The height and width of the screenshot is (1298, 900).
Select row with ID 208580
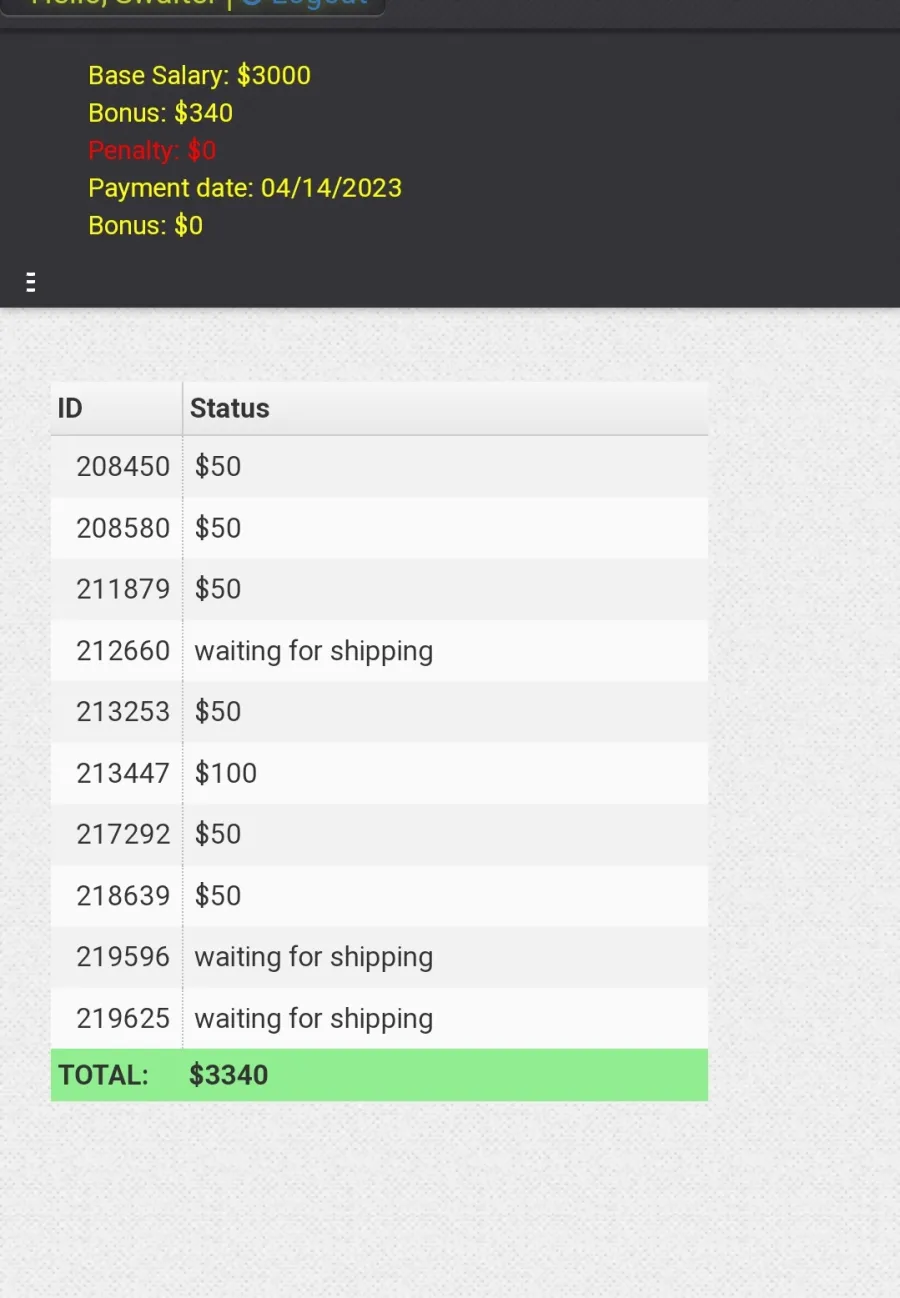(x=379, y=528)
